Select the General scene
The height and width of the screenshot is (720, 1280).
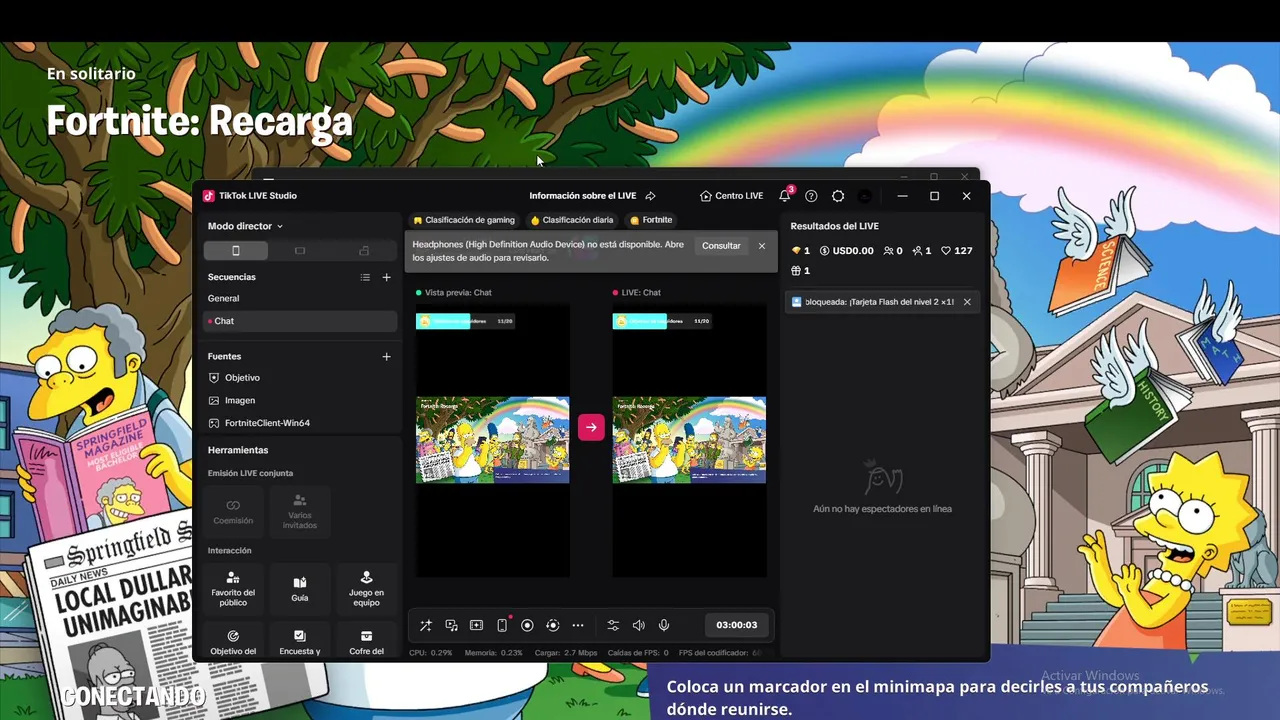tap(300, 298)
